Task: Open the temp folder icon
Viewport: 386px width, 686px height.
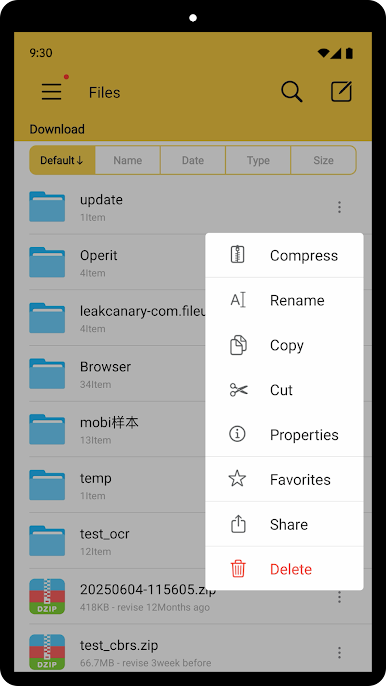Action: click(x=47, y=485)
